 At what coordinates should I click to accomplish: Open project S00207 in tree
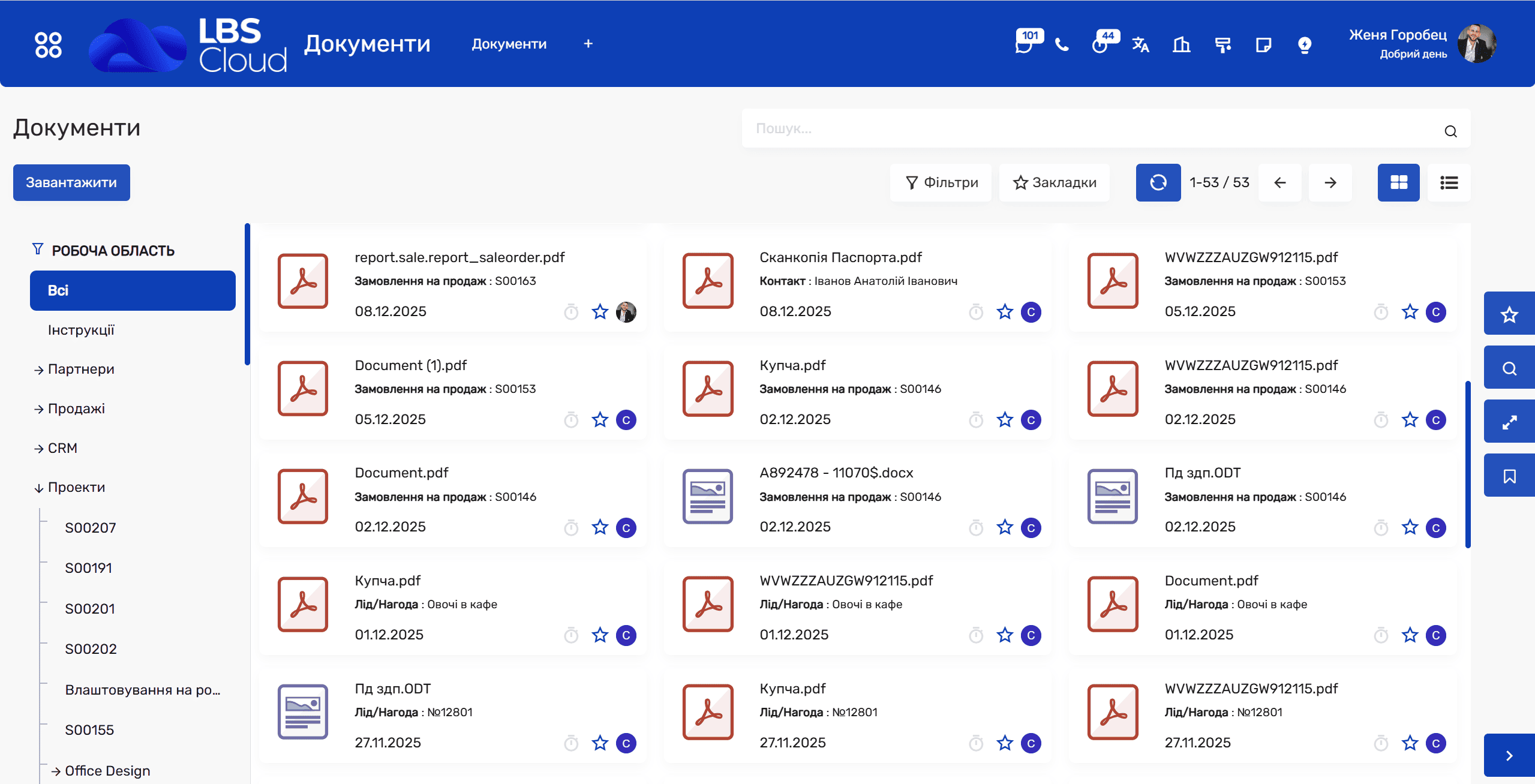[91, 528]
